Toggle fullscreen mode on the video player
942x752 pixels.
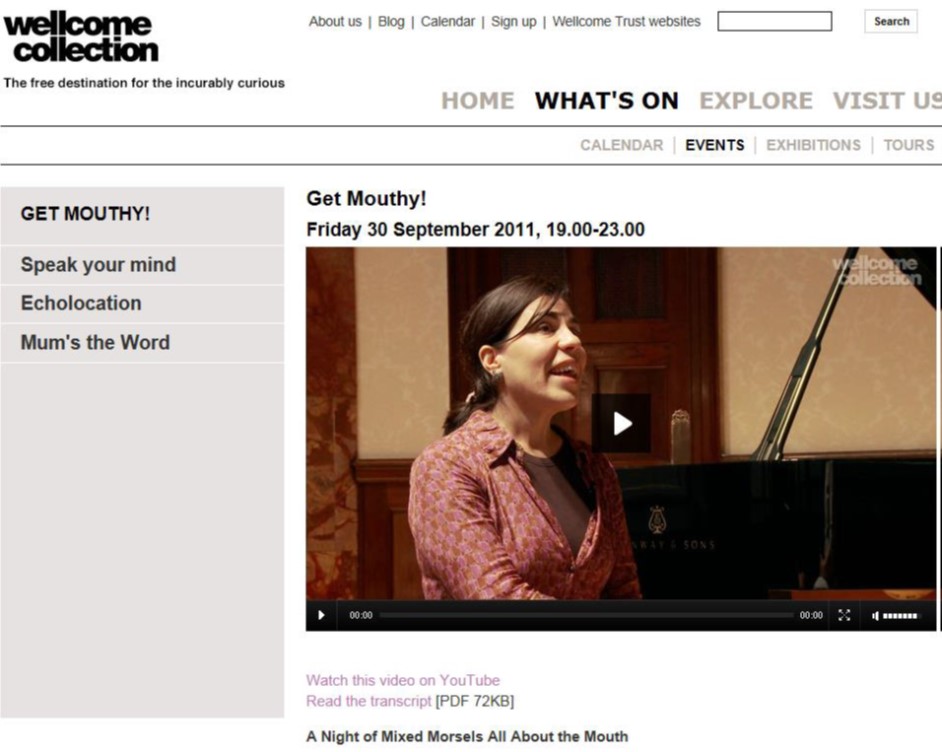click(x=844, y=615)
